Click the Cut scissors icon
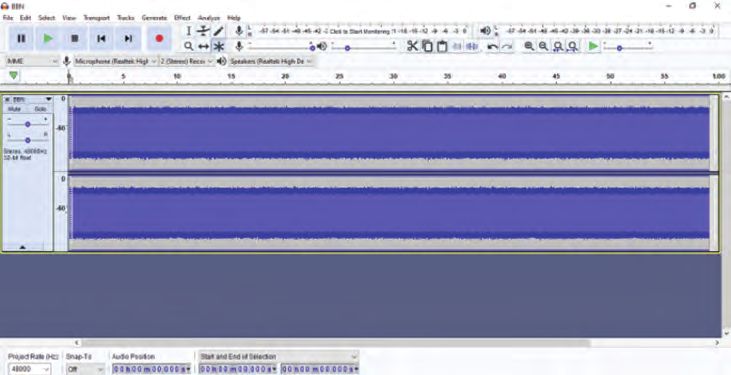This screenshot has height=375, width=731. point(412,46)
